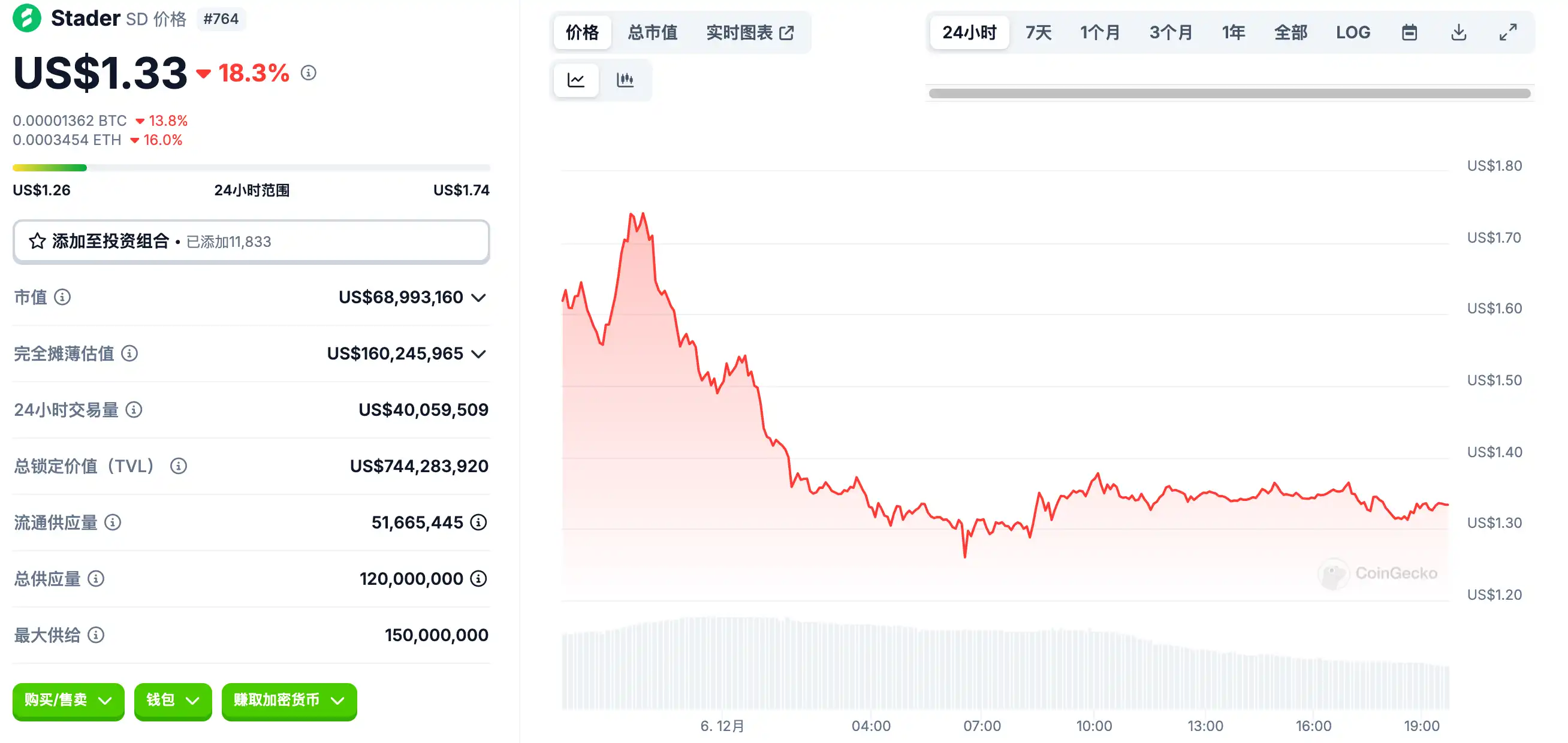This screenshot has width=1568, height=743.
Task: Select the line chart view icon
Action: 576,80
